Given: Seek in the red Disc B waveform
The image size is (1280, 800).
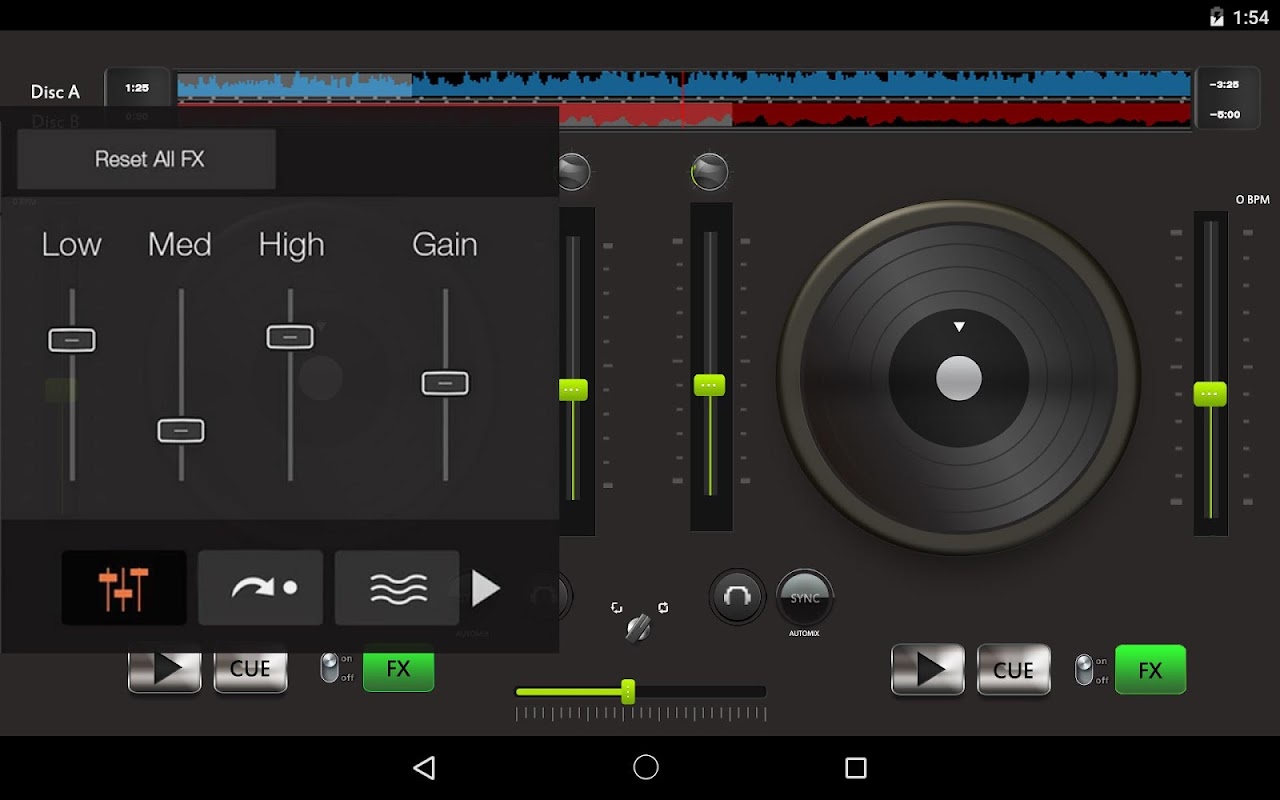Looking at the screenshot, I should tap(875, 114).
